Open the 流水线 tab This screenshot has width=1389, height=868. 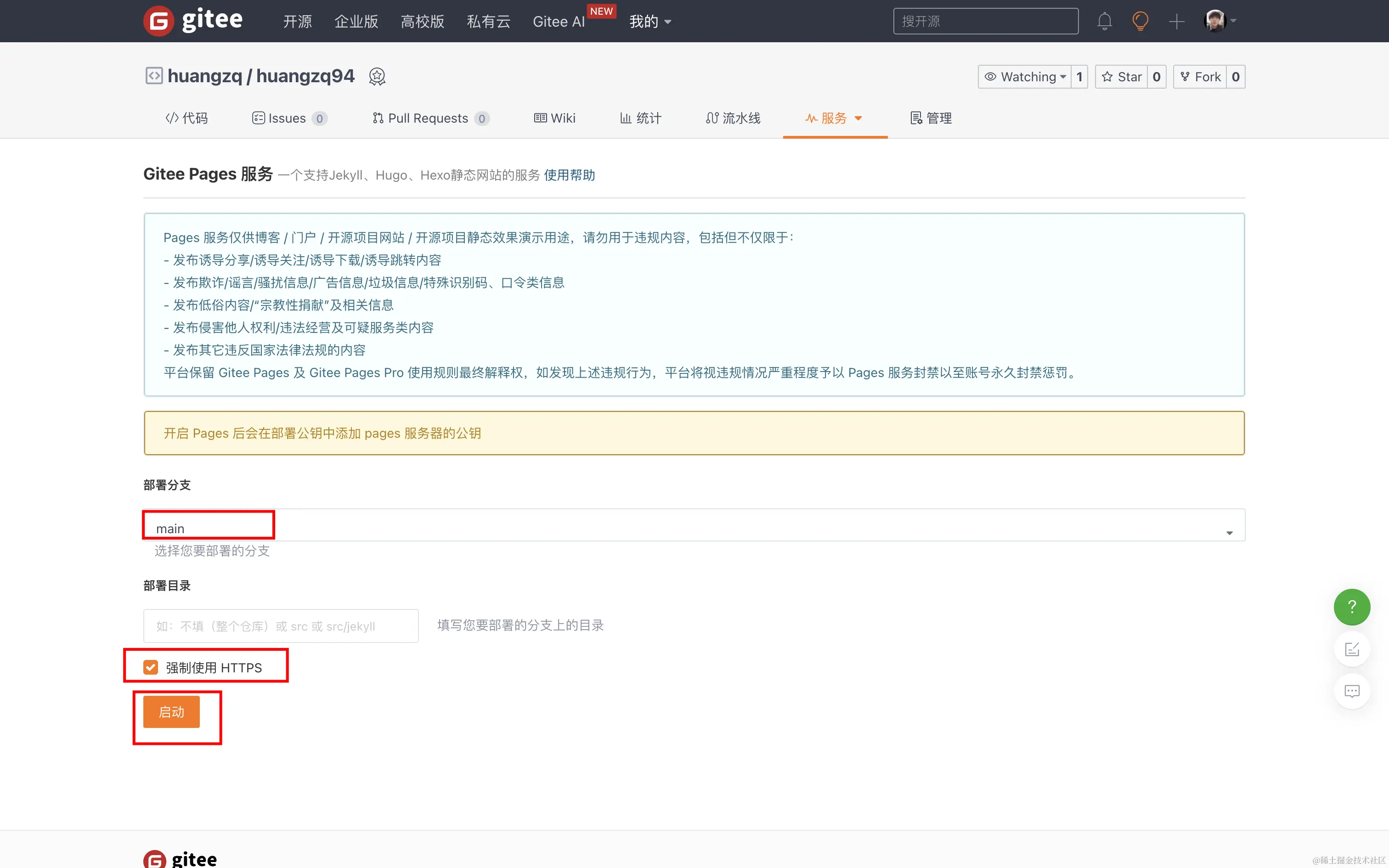(x=733, y=118)
